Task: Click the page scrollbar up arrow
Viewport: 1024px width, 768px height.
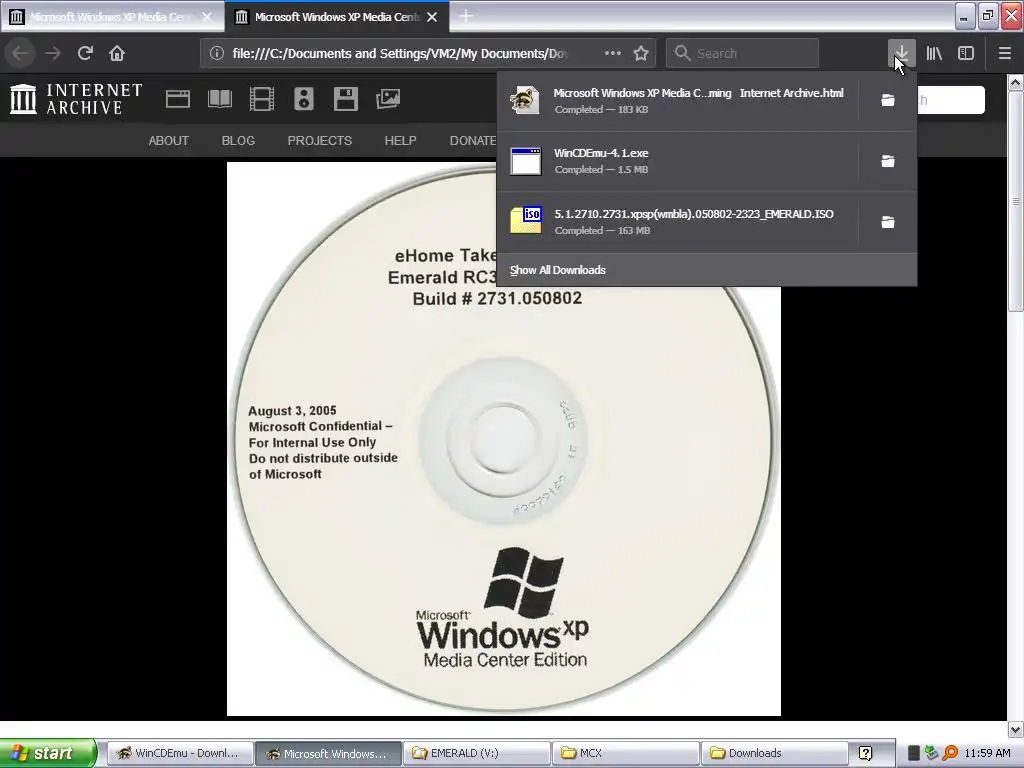Action: point(1015,82)
